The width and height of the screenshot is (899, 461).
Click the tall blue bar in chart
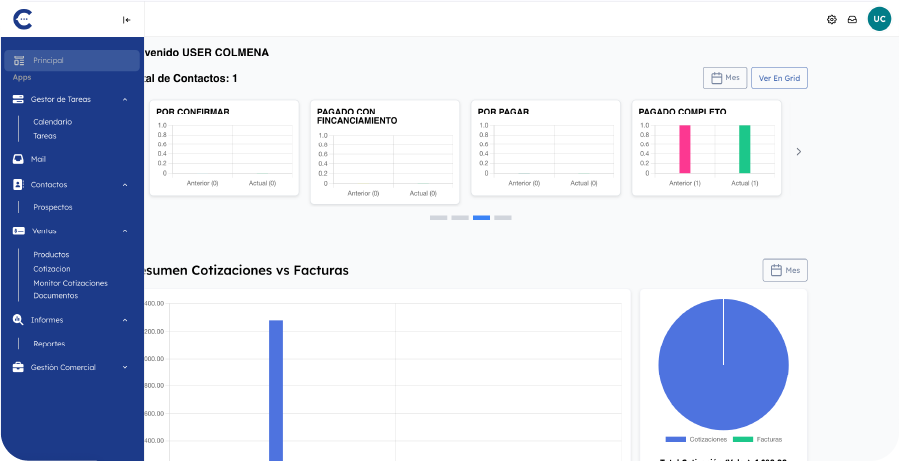(276, 390)
